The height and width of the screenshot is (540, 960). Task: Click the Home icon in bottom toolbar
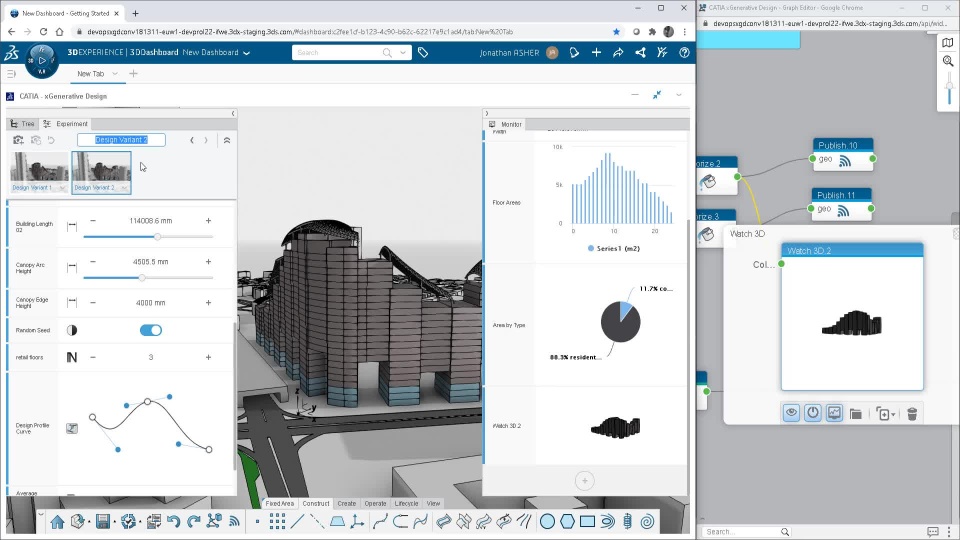[57, 522]
